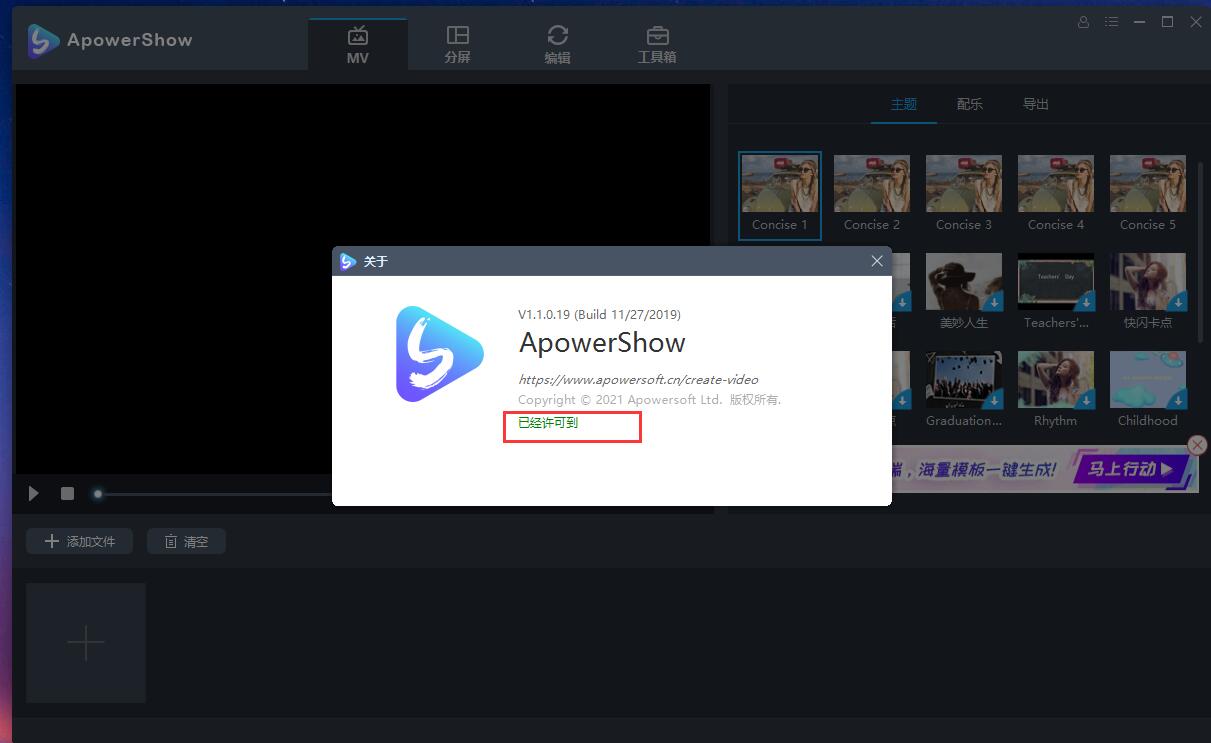Click the ApowerShow logo in the title bar
The width and height of the screenshot is (1211, 743).
43,40
